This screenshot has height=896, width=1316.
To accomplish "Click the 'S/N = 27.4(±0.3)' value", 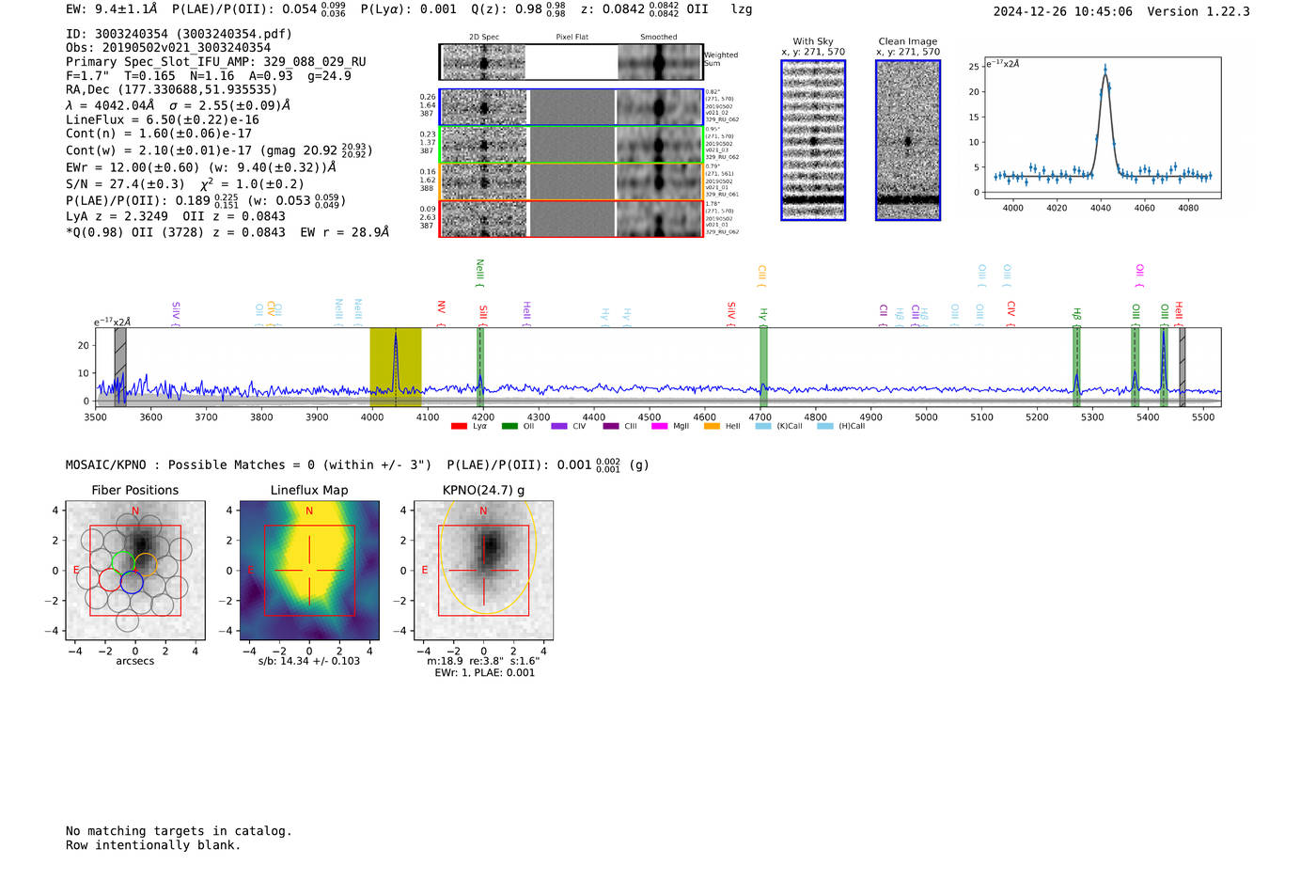I will 125,184.
